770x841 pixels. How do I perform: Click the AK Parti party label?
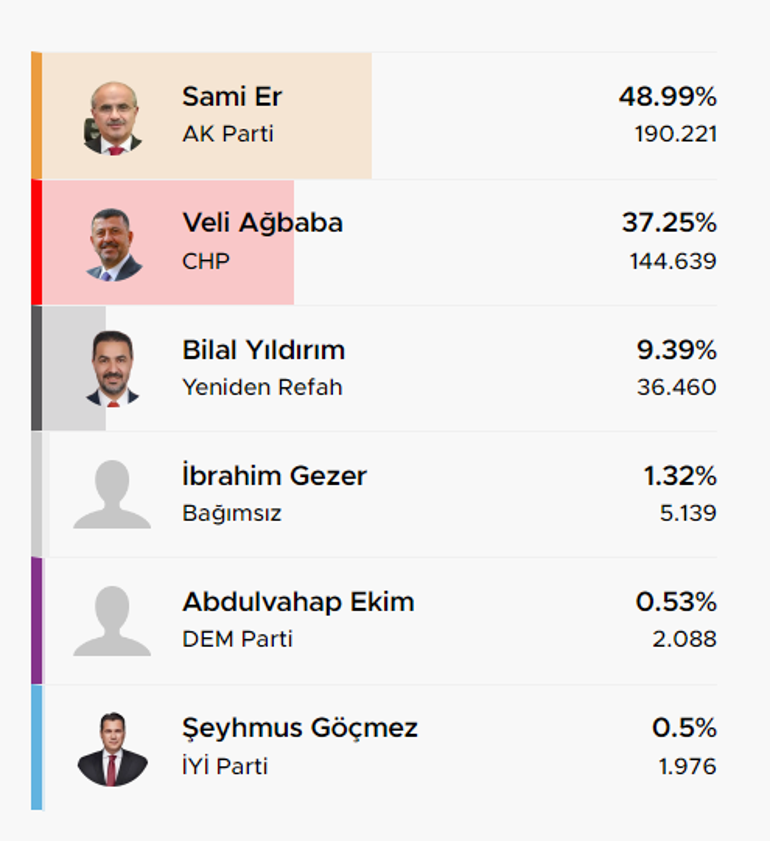pyautogui.click(x=228, y=134)
